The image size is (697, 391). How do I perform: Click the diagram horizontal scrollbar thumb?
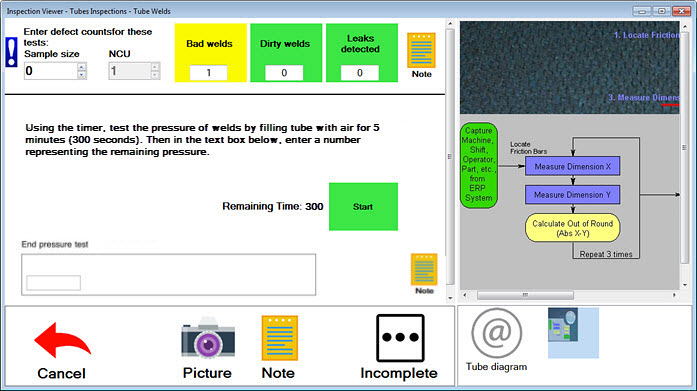(x=525, y=295)
